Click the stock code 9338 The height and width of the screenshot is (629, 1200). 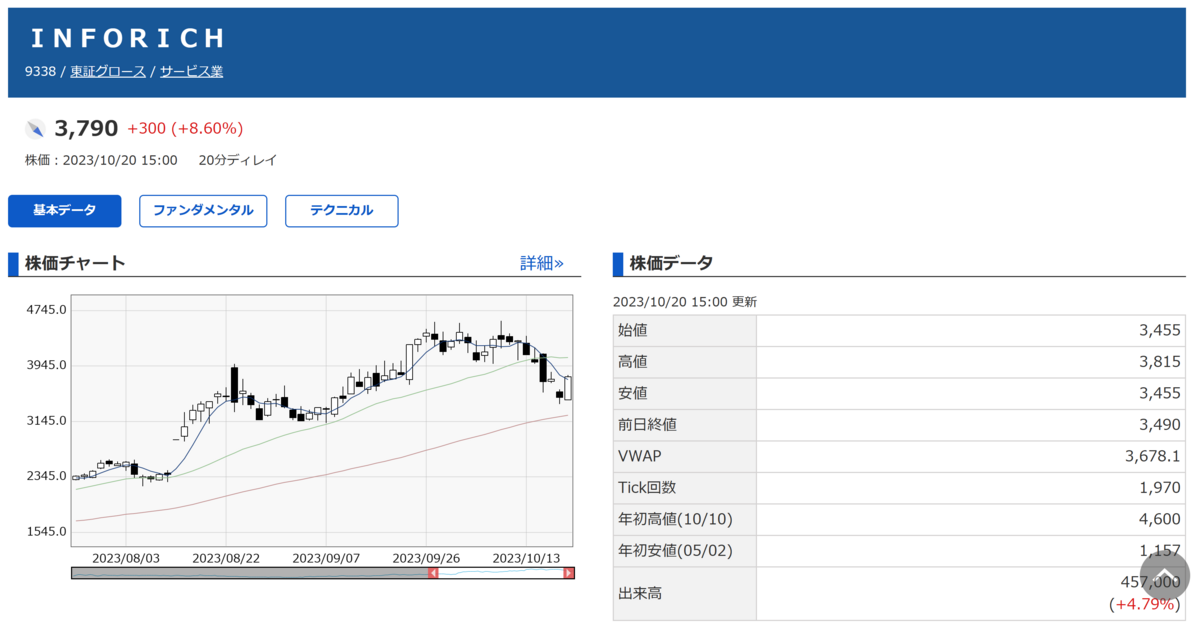pyautogui.click(x=40, y=72)
